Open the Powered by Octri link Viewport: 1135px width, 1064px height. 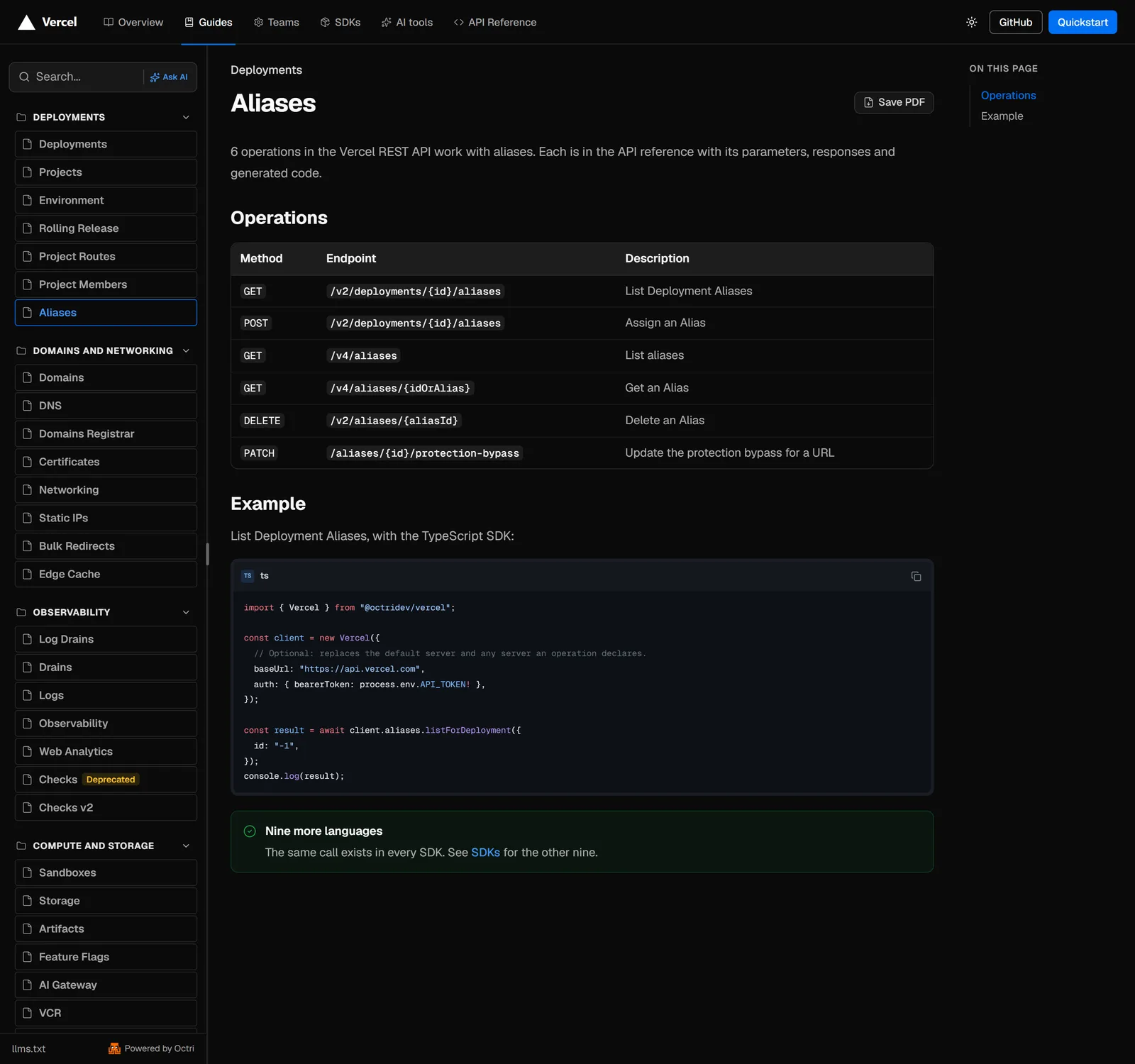151,1048
